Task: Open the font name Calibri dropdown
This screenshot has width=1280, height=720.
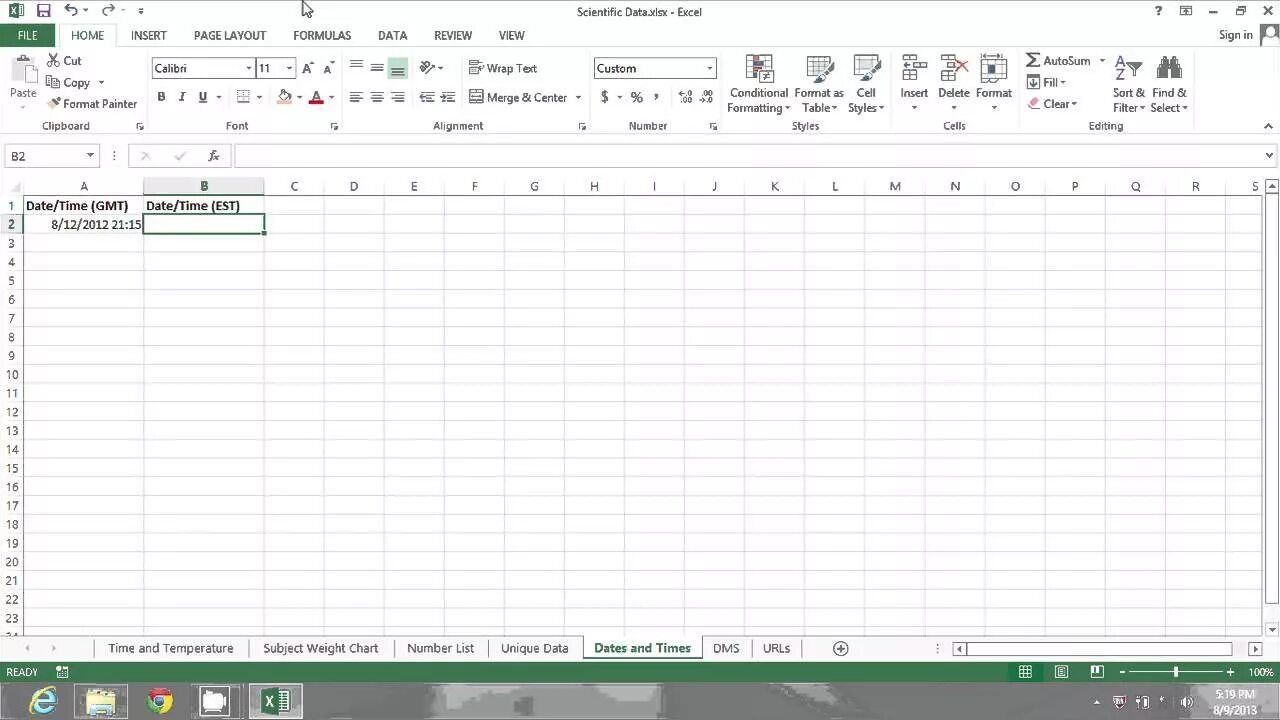Action: pos(249,68)
